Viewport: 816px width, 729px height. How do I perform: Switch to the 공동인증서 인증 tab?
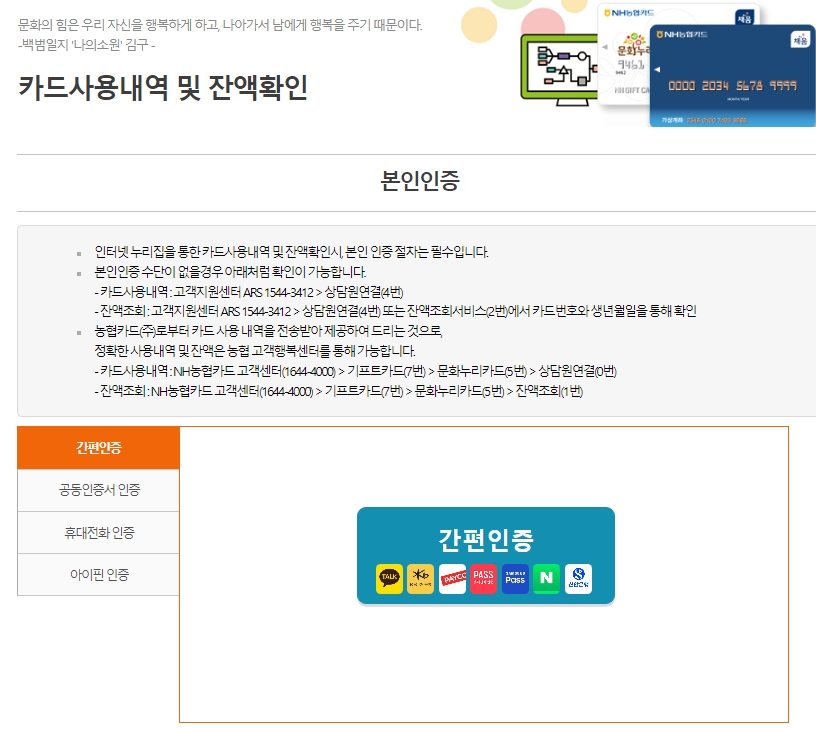(x=97, y=490)
